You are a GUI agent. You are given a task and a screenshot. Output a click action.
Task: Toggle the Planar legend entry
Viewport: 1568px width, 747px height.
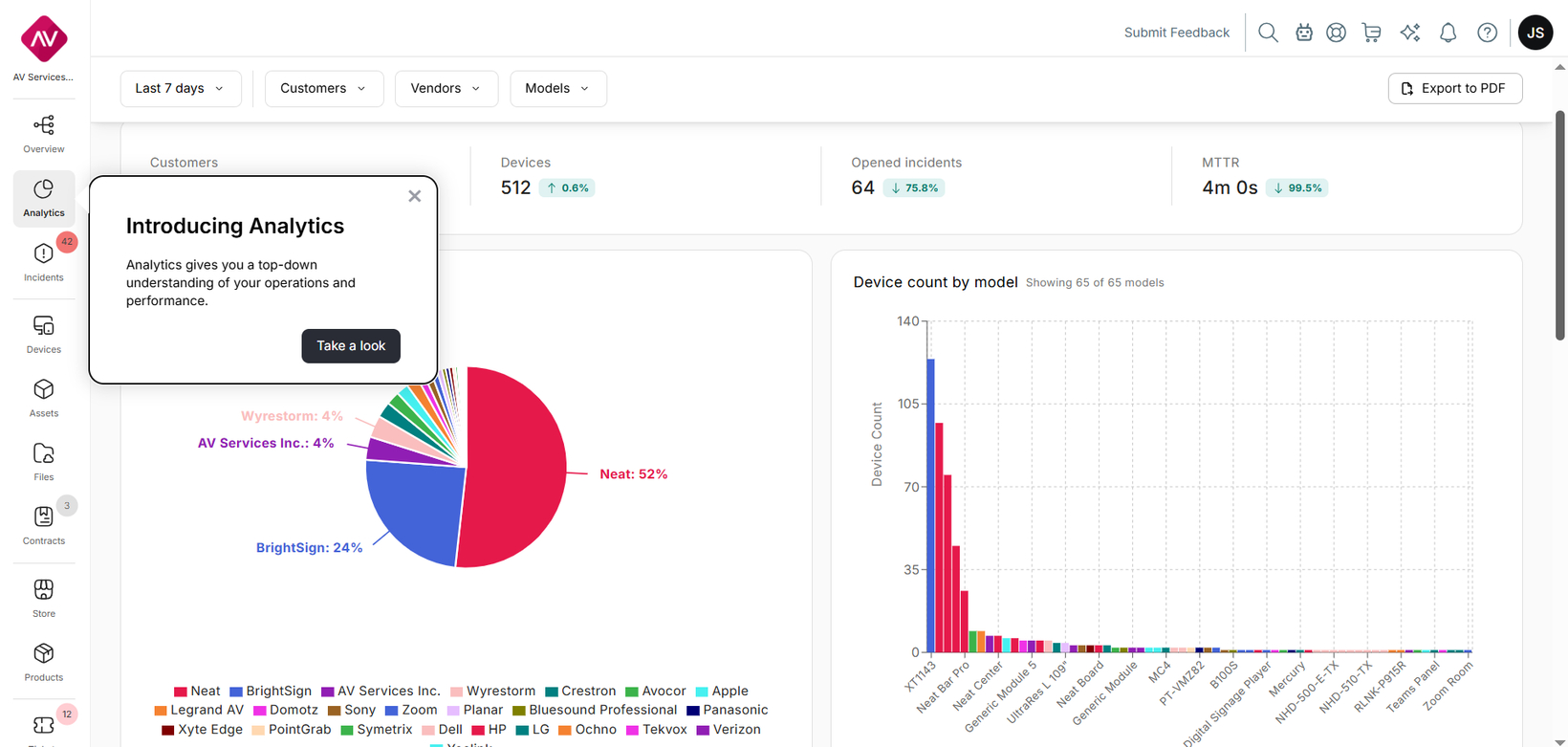pyautogui.click(x=475, y=711)
